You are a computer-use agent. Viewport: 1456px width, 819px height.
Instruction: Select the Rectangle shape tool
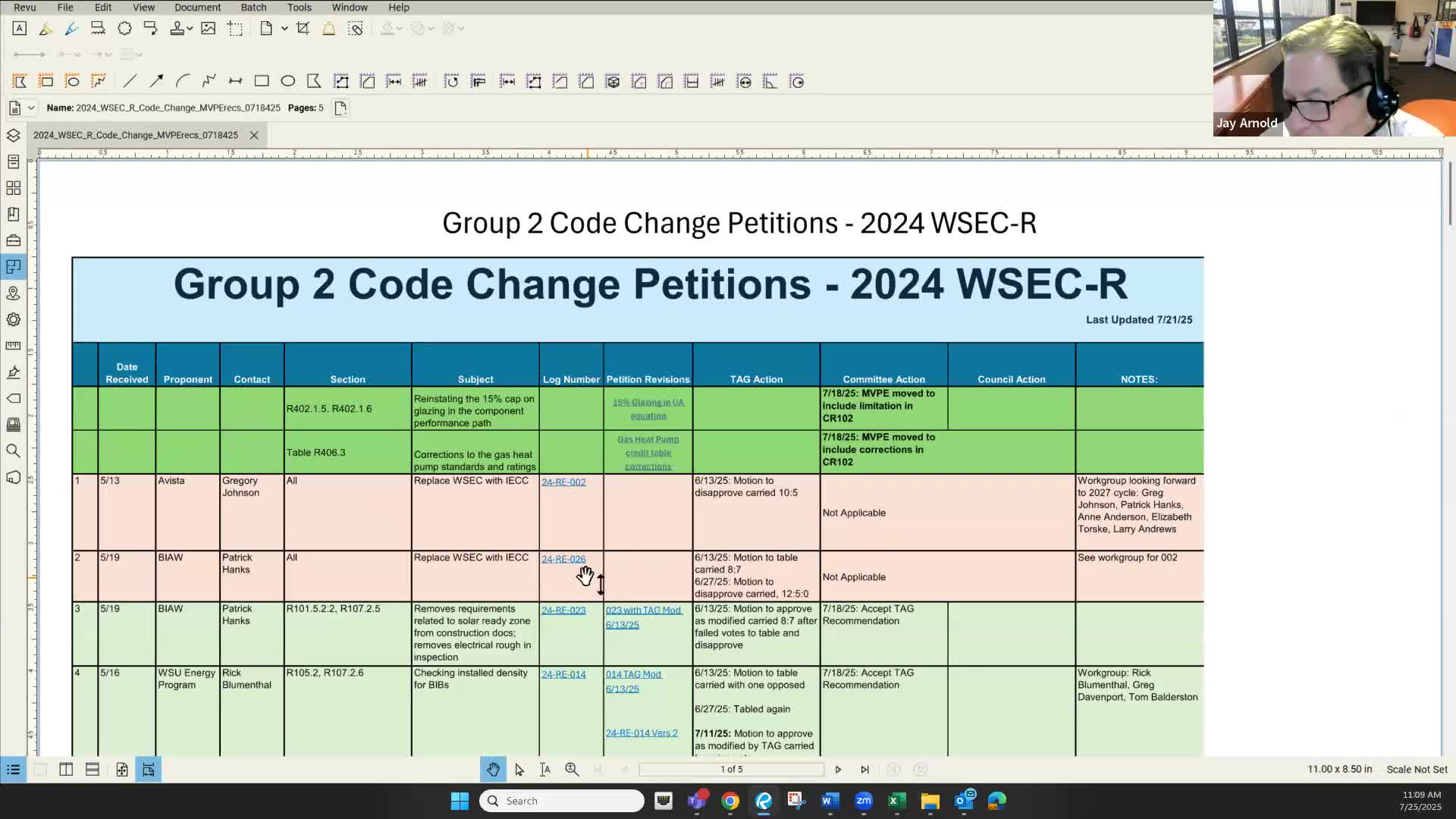click(x=262, y=81)
